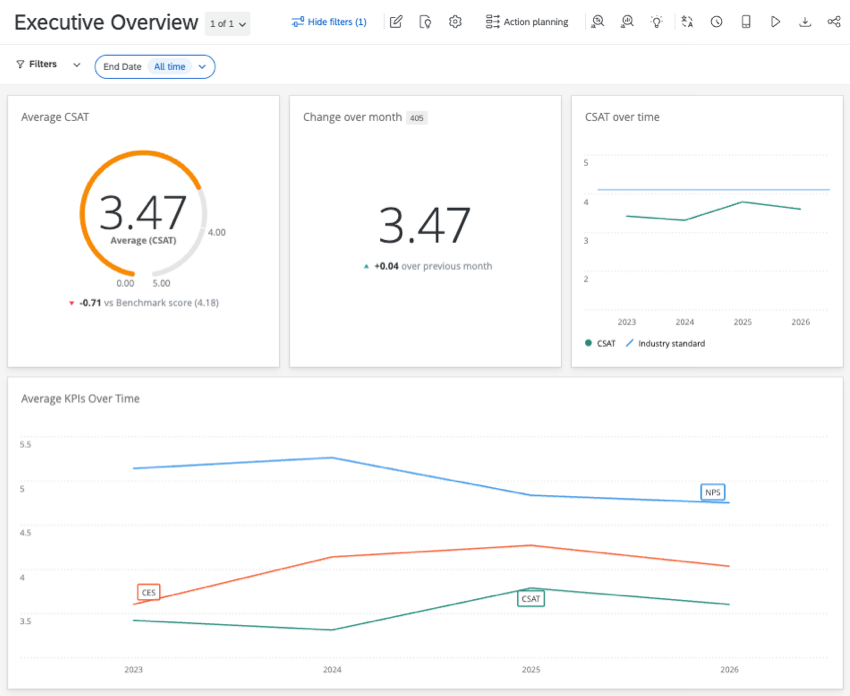
Task: Open End Date All time dropdown
Action: tap(155, 67)
